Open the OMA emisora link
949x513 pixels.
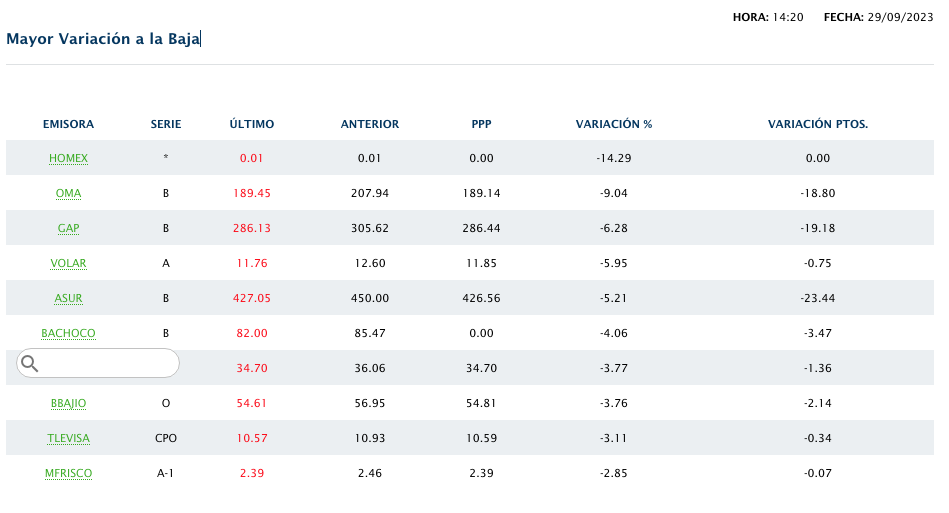[x=68, y=193]
